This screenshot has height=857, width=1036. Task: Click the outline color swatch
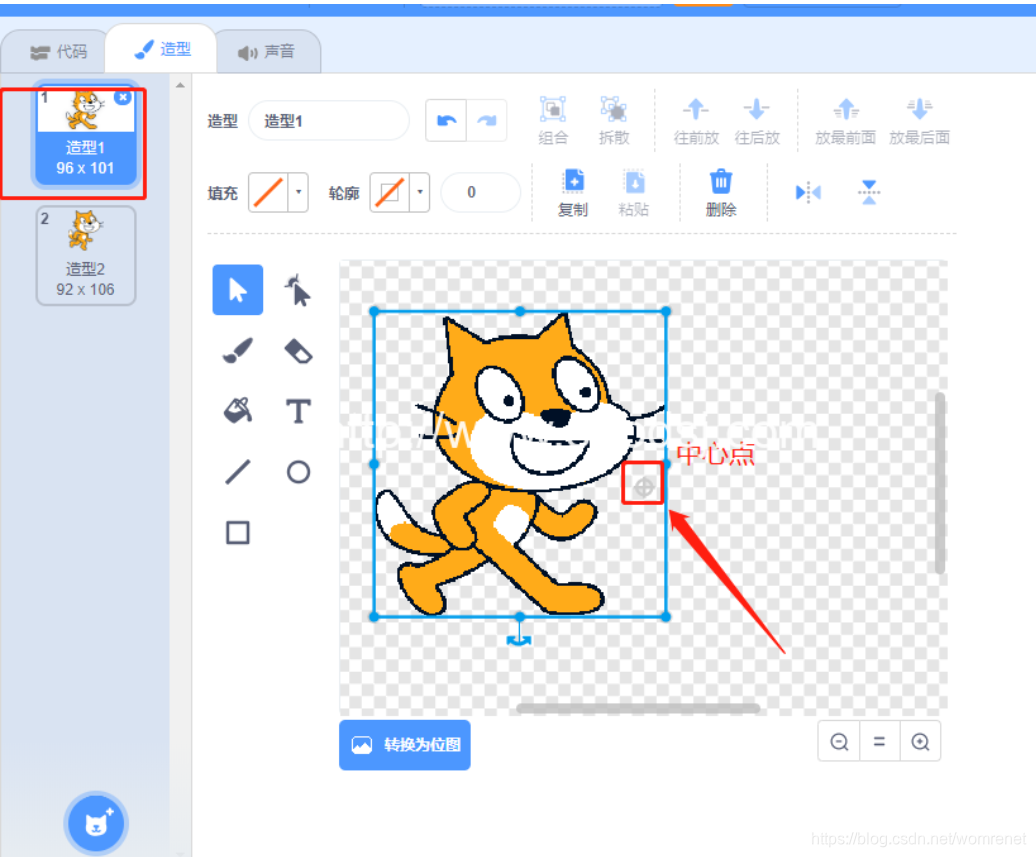(x=390, y=192)
